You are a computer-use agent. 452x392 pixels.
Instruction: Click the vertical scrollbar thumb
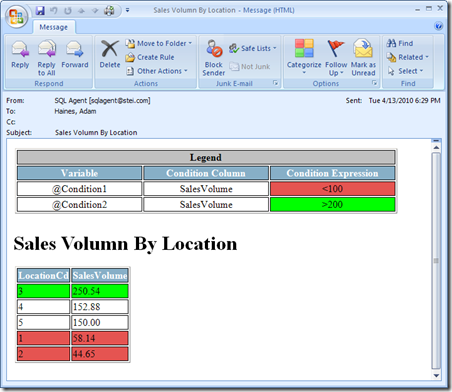tap(436, 260)
